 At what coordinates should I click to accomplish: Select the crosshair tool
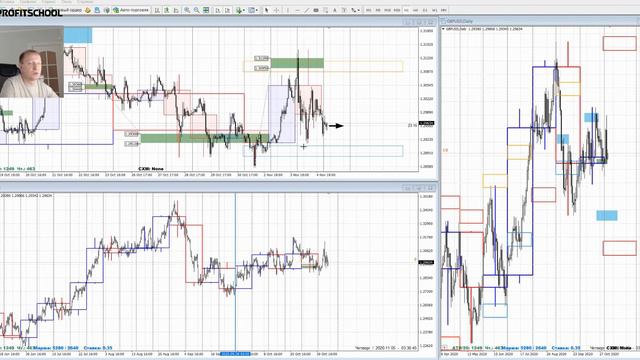pos(276,10)
